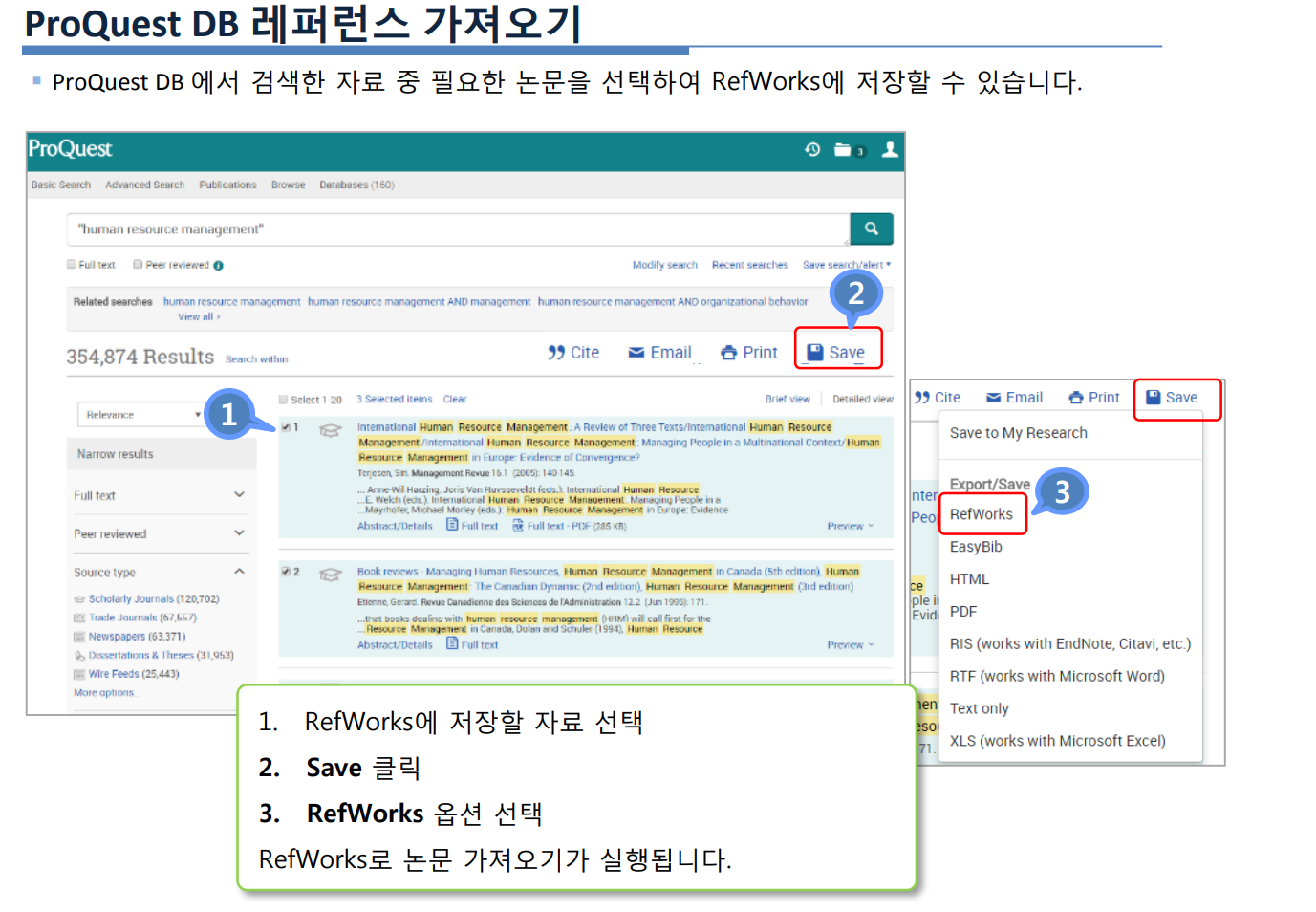Click the magnifier search button
The width and height of the screenshot is (1316, 912).
[x=872, y=228]
